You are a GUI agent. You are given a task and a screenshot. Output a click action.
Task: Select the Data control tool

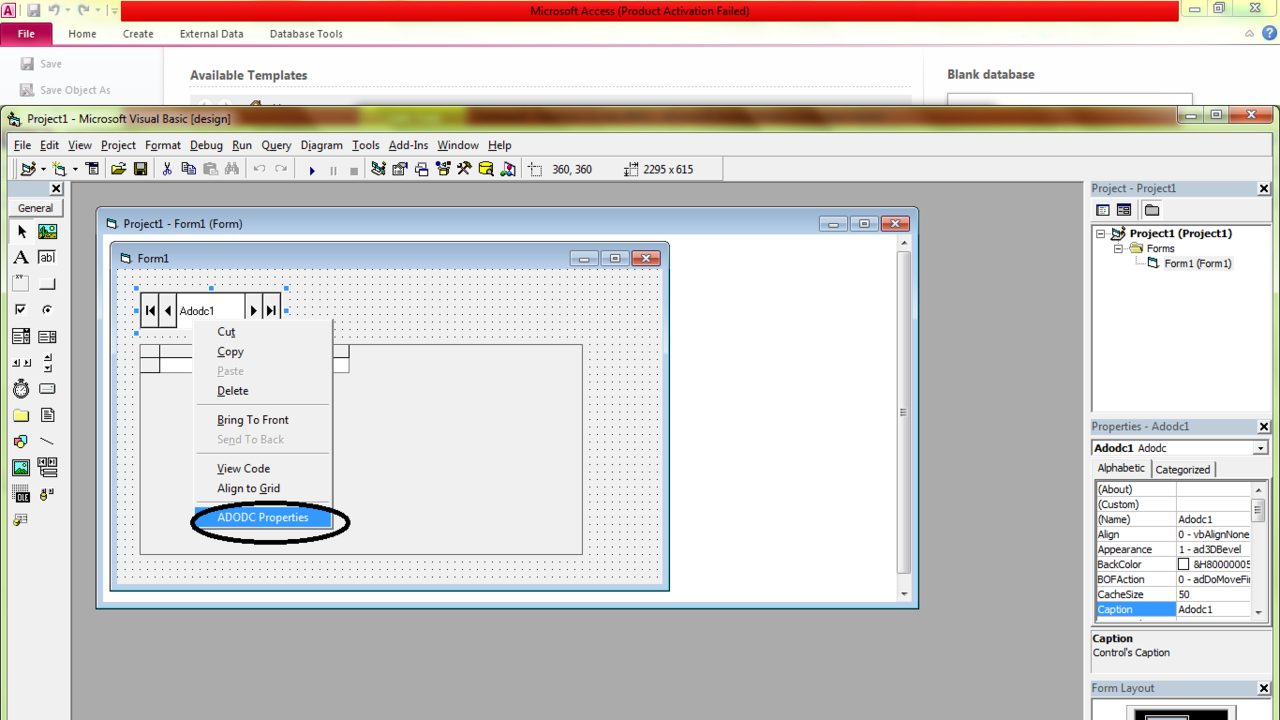click(47, 467)
